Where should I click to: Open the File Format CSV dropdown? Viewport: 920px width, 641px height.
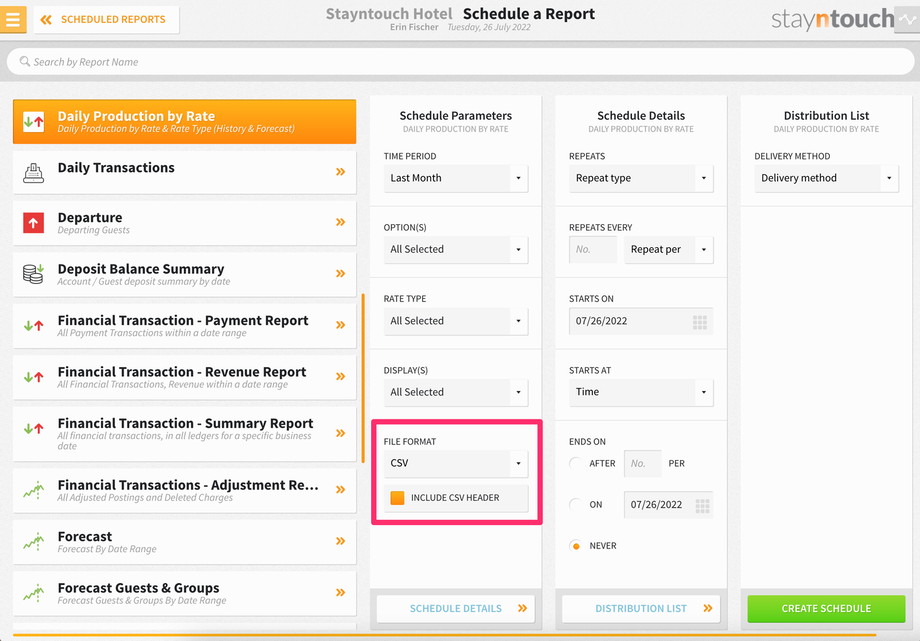point(456,463)
